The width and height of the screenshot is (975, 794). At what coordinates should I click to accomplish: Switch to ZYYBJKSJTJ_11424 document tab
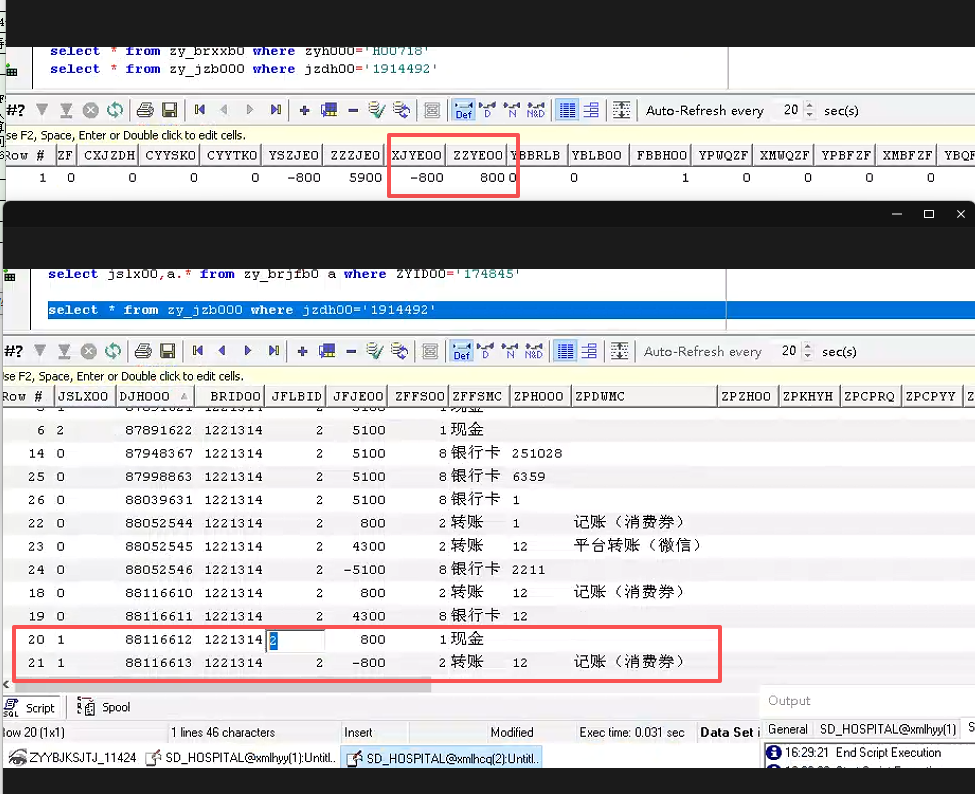[x=73, y=758]
